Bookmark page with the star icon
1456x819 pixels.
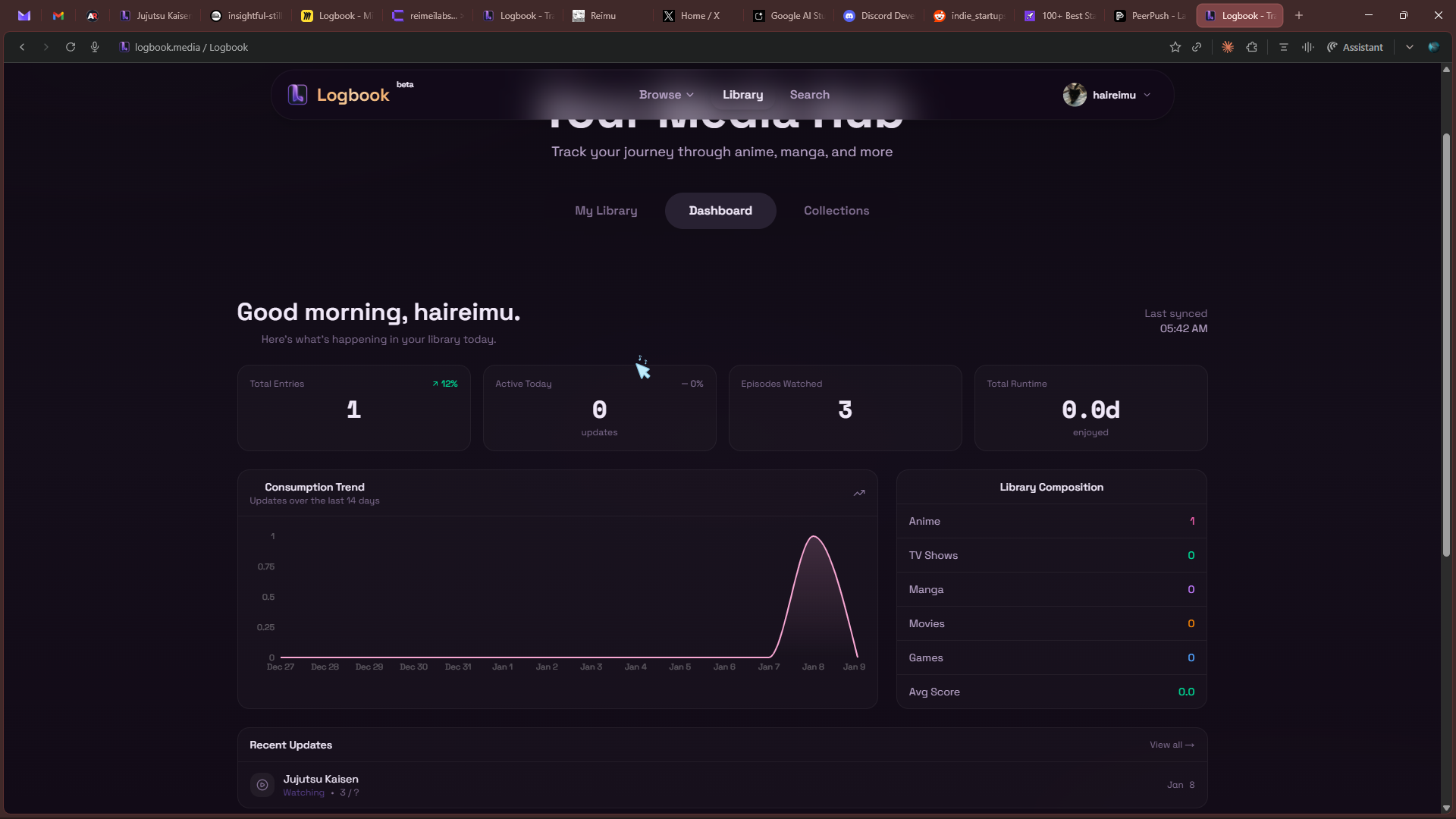click(1175, 47)
